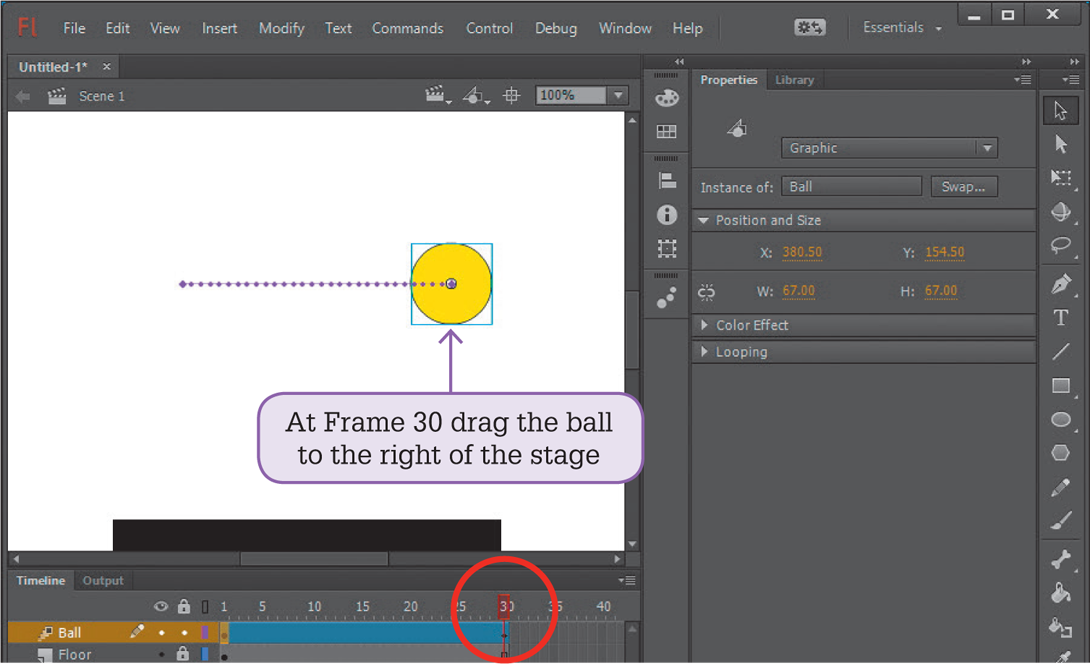1090x664 pixels.
Task: Open the Window menu
Action: click(x=625, y=28)
